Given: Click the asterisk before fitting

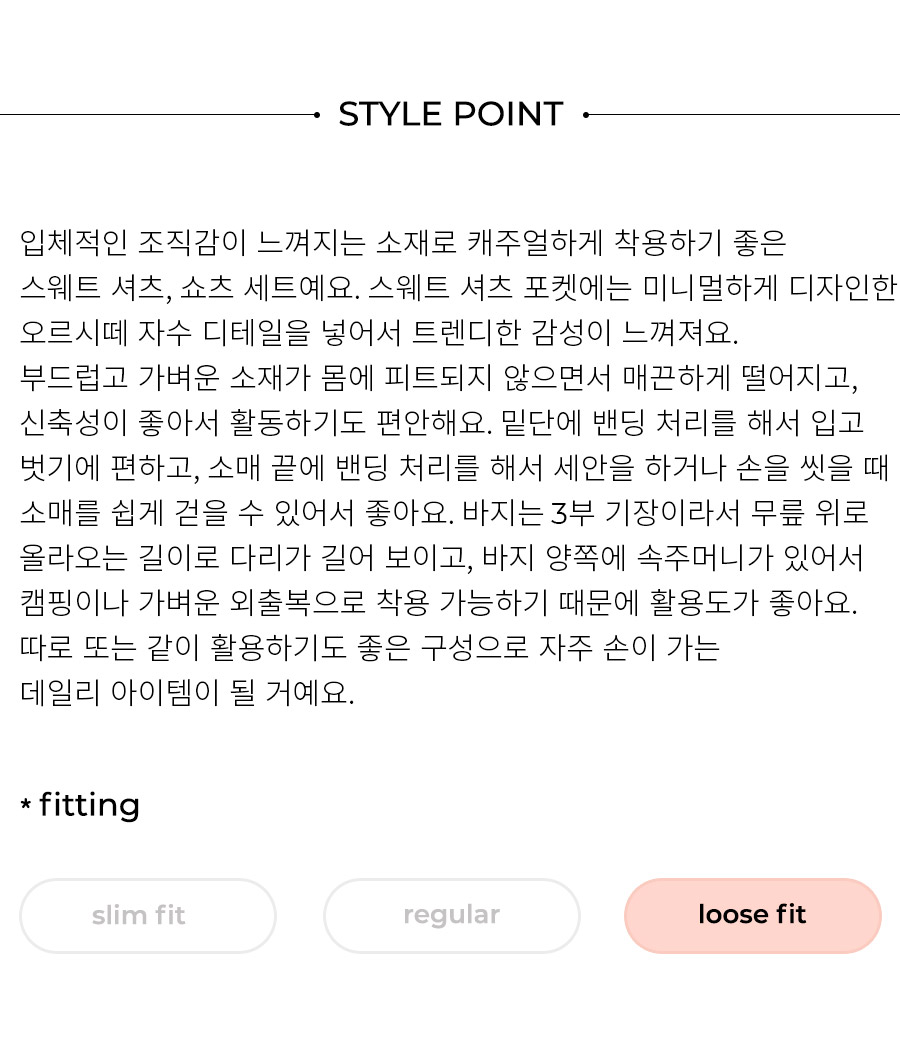Looking at the screenshot, I should (x=26, y=805).
